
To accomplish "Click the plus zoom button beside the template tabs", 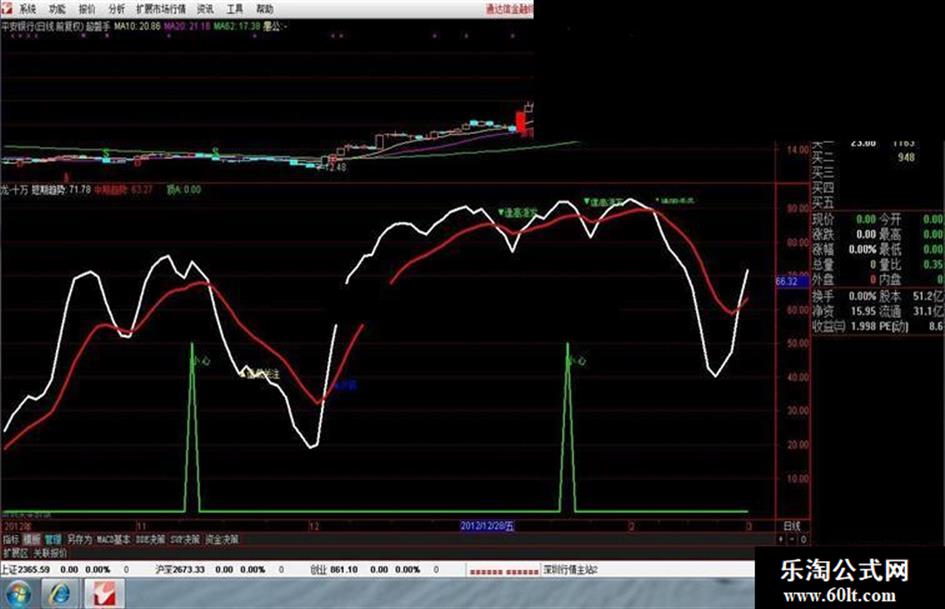I will click(782, 540).
